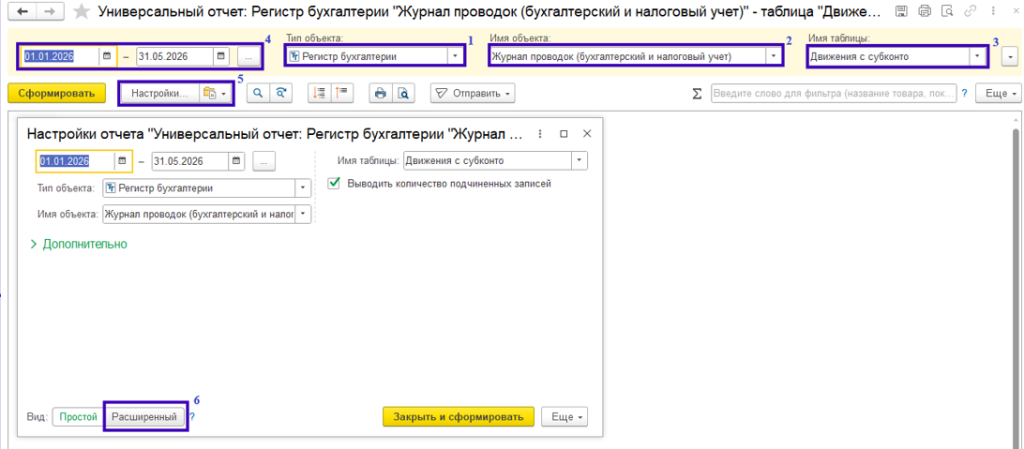Click Закрыть и сформировать button

[458, 417]
